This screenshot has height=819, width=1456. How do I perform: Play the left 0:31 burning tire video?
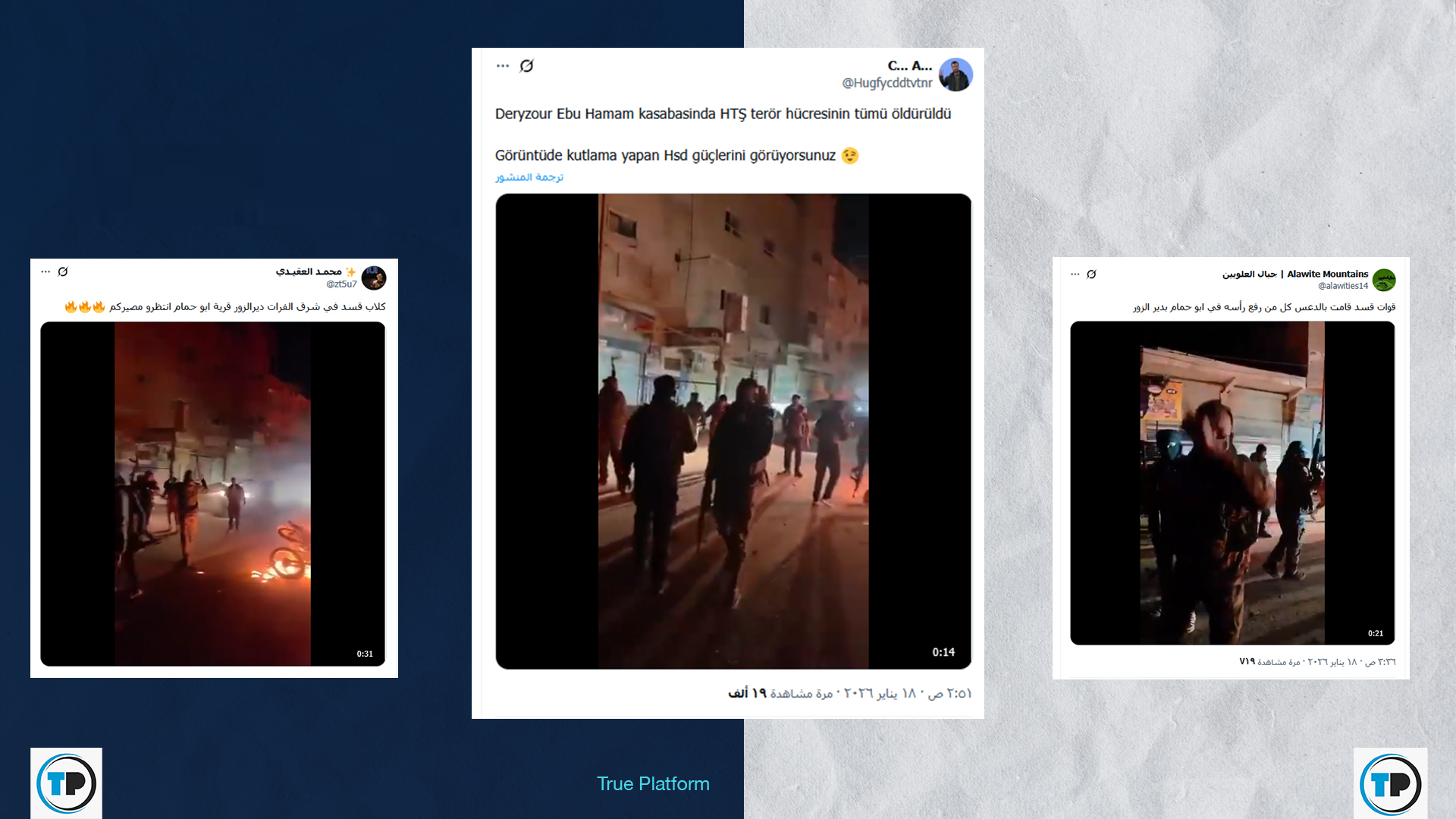pyautogui.click(x=212, y=494)
